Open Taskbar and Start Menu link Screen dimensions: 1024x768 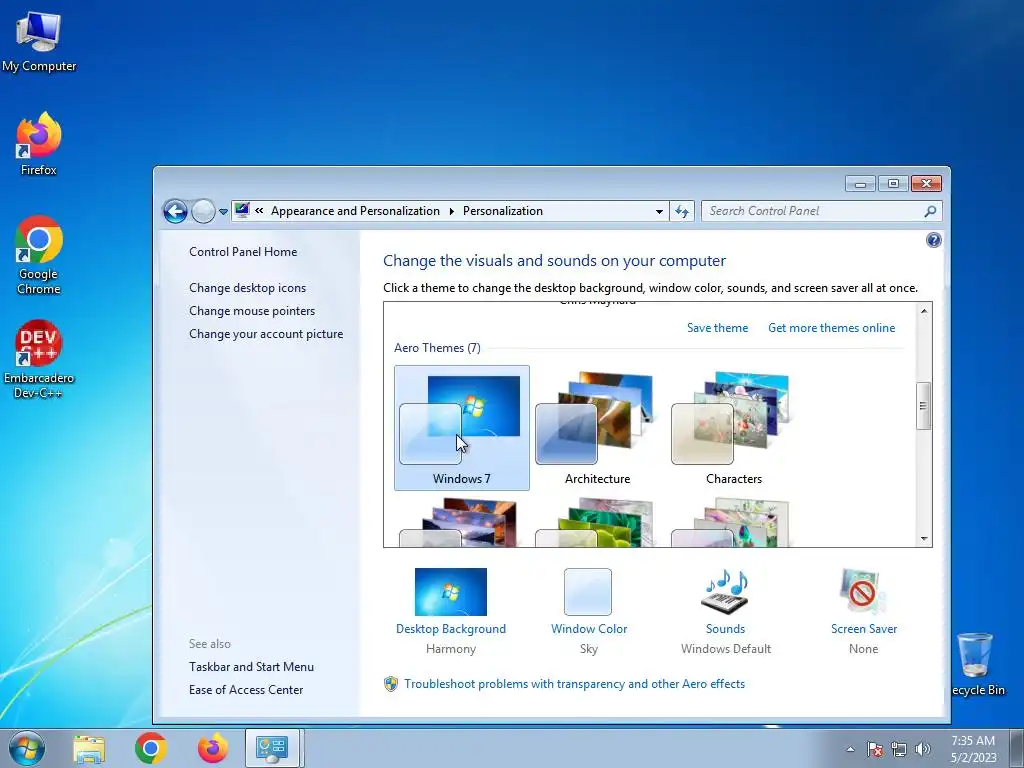(251, 667)
